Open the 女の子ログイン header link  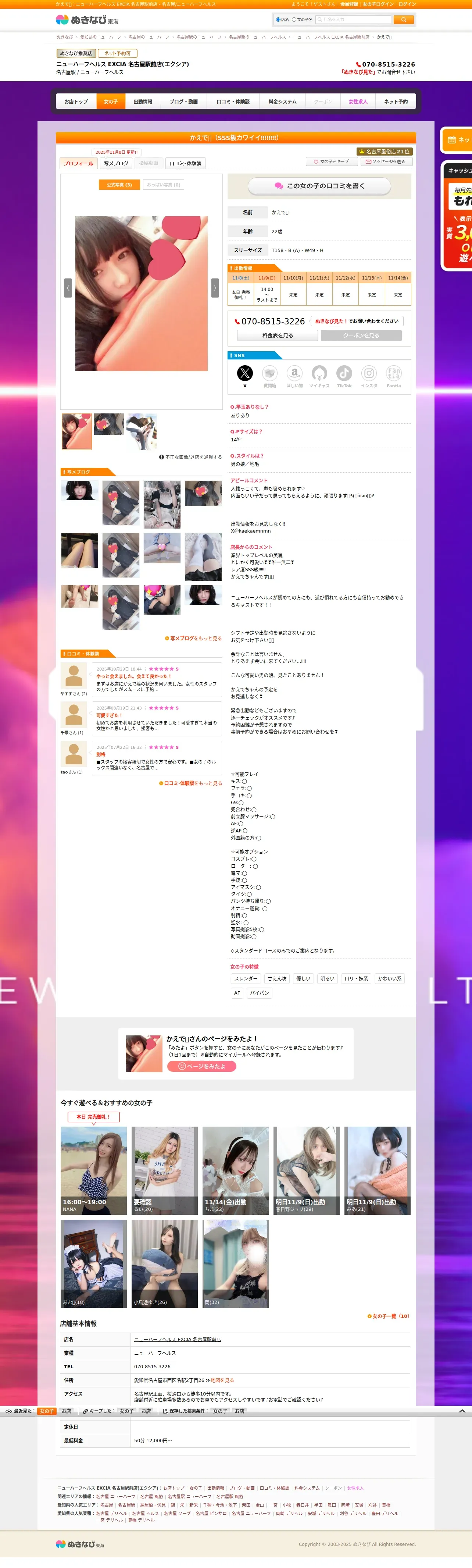click(x=378, y=4)
